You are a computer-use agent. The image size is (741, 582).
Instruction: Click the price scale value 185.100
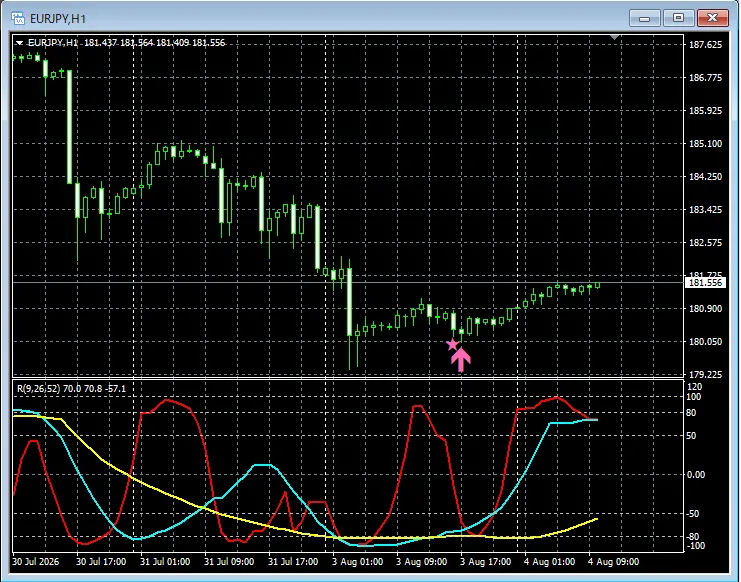tap(706, 144)
